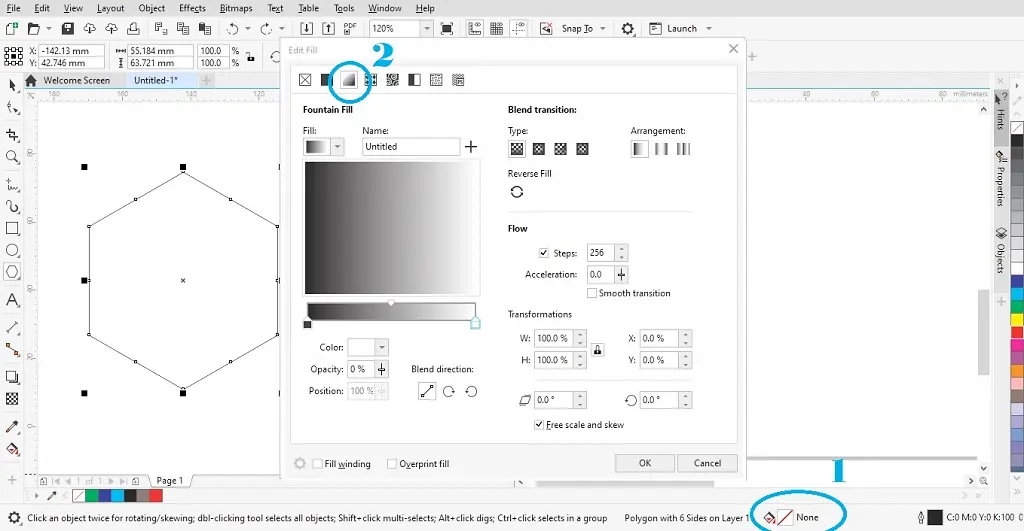The width and height of the screenshot is (1024, 531).
Task: Select the Zoom tool in toolbox
Action: 12,157
